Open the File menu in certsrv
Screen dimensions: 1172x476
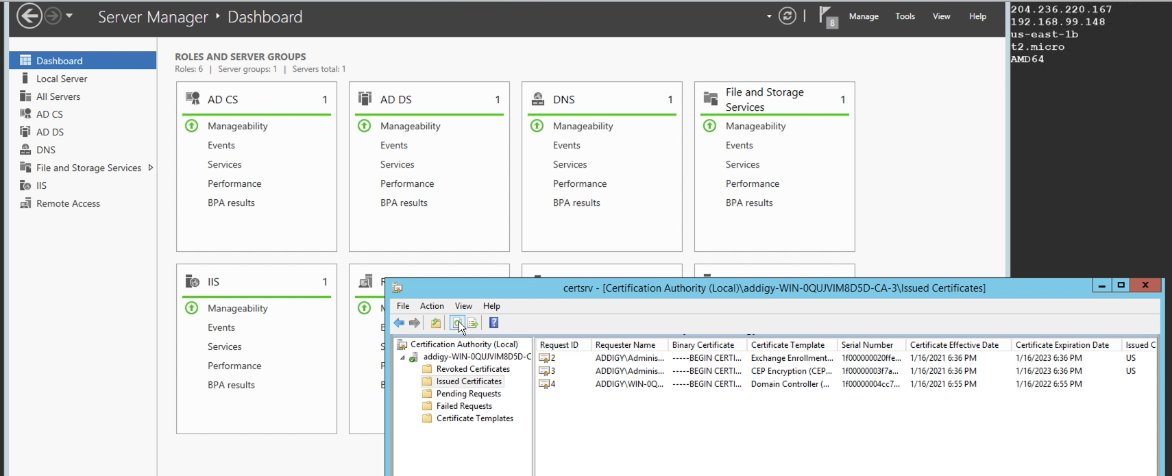(x=403, y=306)
